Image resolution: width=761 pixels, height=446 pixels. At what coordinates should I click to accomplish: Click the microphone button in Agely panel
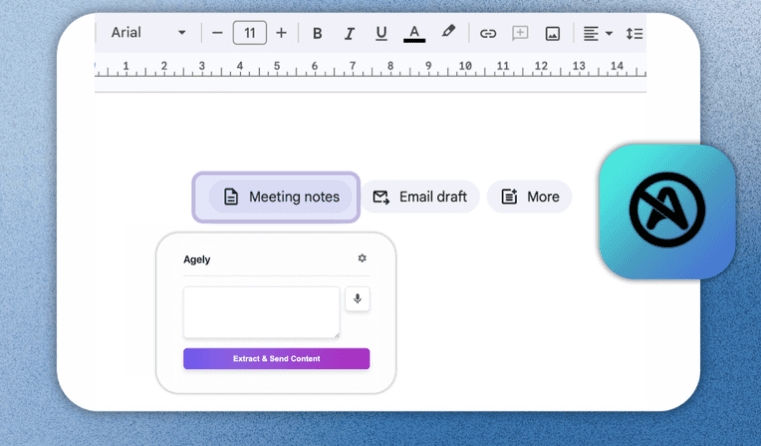[x=357, y=299]
